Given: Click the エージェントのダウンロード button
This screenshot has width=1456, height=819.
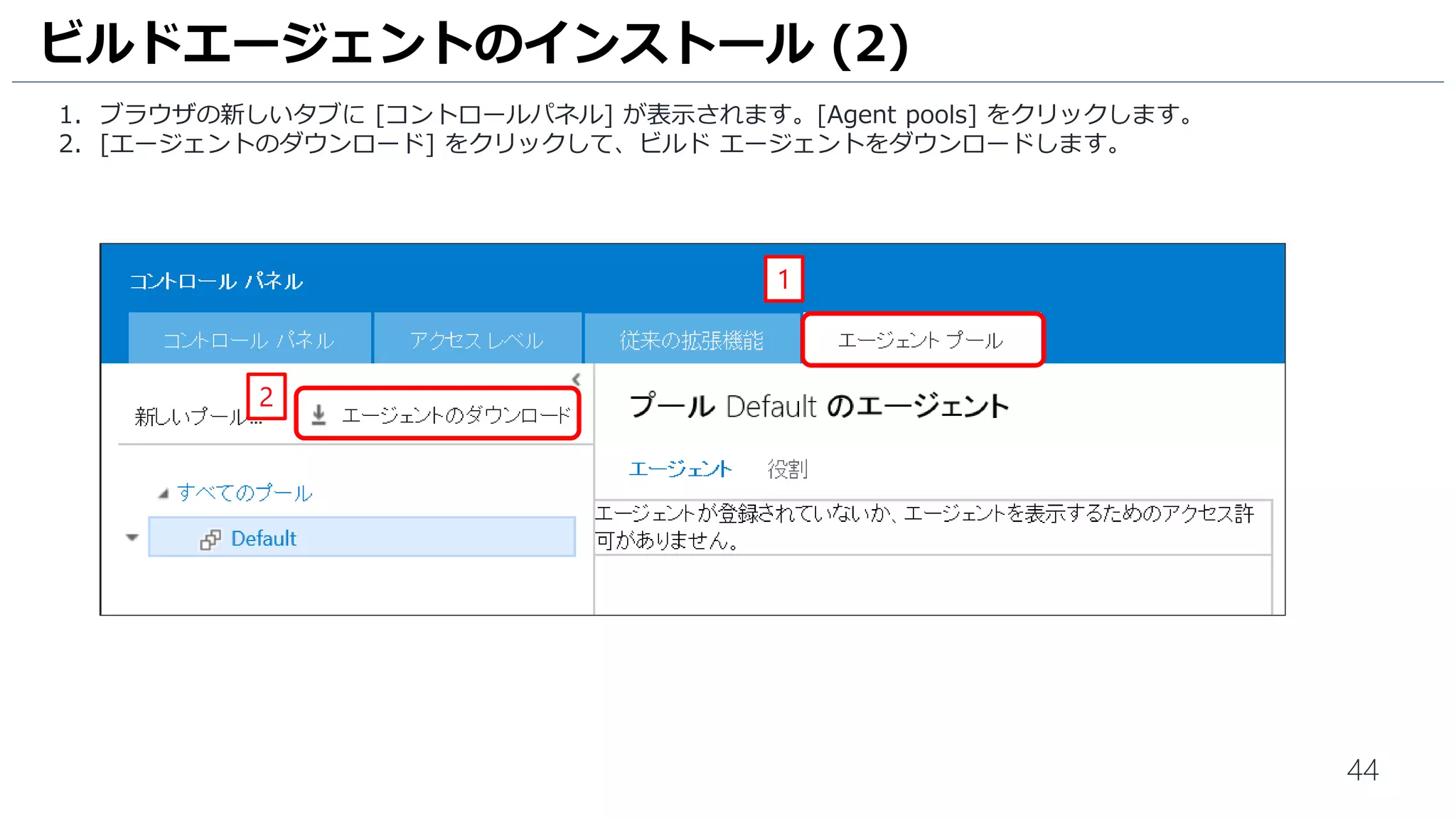Looking at the screenshot, I should click(439, 414).
